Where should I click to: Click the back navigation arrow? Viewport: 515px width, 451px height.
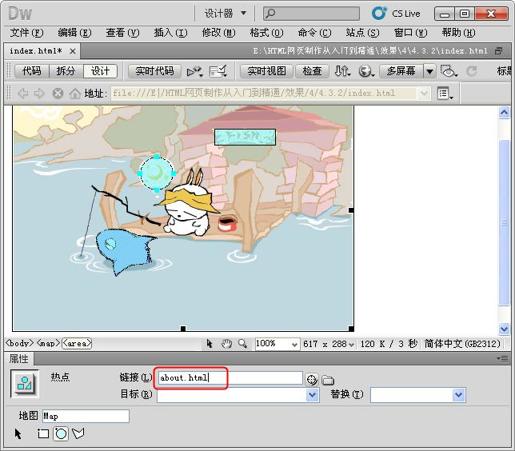coord(23,93)
